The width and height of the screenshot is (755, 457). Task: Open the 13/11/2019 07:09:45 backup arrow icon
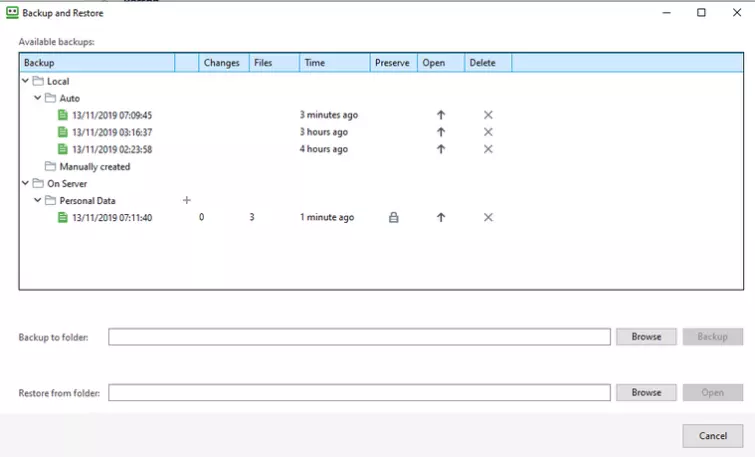pos(440,115)
